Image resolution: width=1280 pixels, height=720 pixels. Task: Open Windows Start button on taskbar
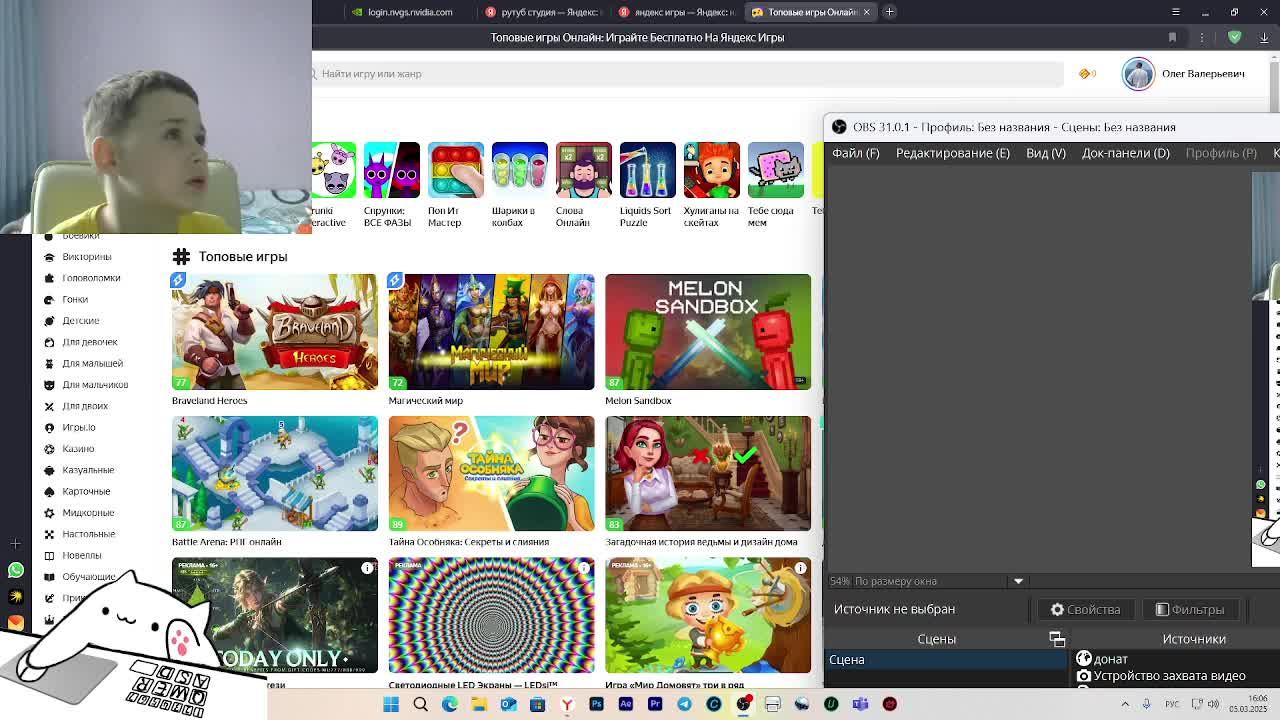[391, 704]
